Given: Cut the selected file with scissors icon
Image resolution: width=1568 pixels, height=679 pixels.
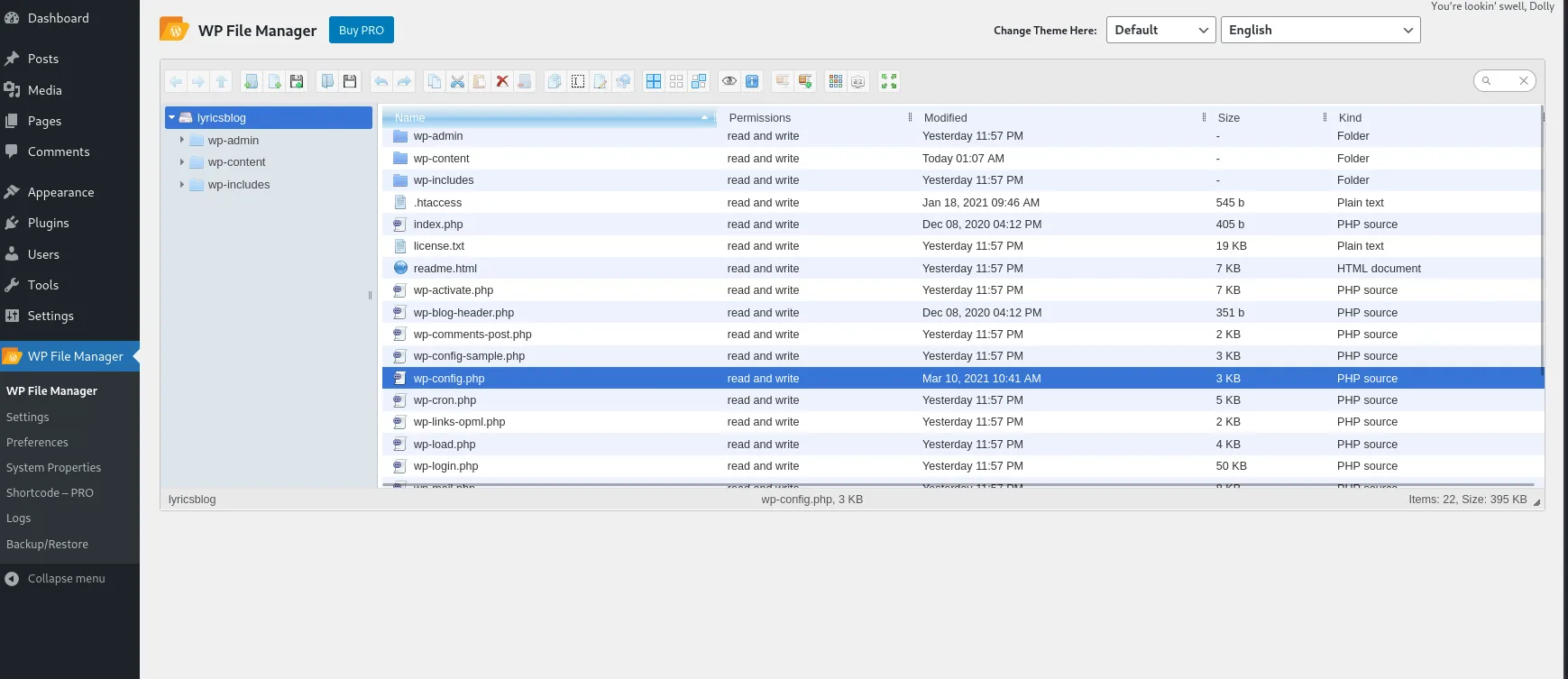Looking at the screenshot, I should pos(457,81).
